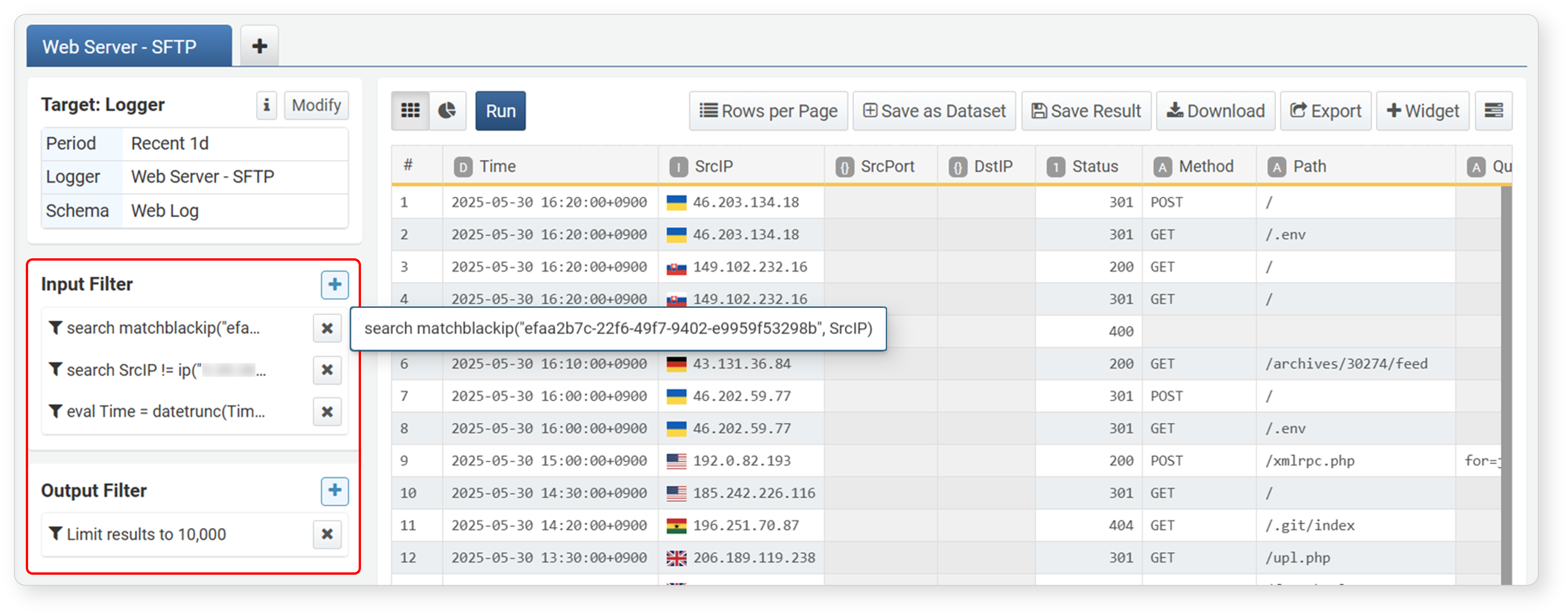Click the SrcIP column type icon
Viewport: 1568px width, 615px height.
tap(678, 167)
